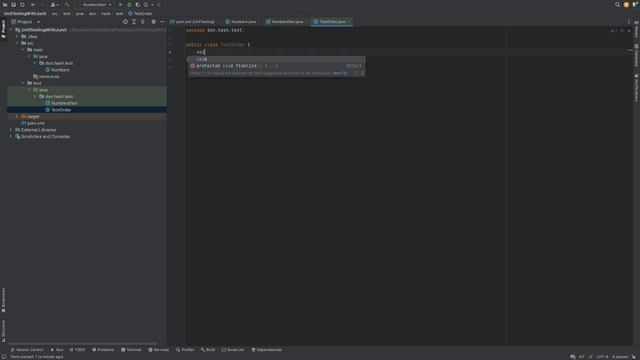640x360 pixels.
Task: Click the 4 spaces indent status widget
Action: [x=620, y=357]
